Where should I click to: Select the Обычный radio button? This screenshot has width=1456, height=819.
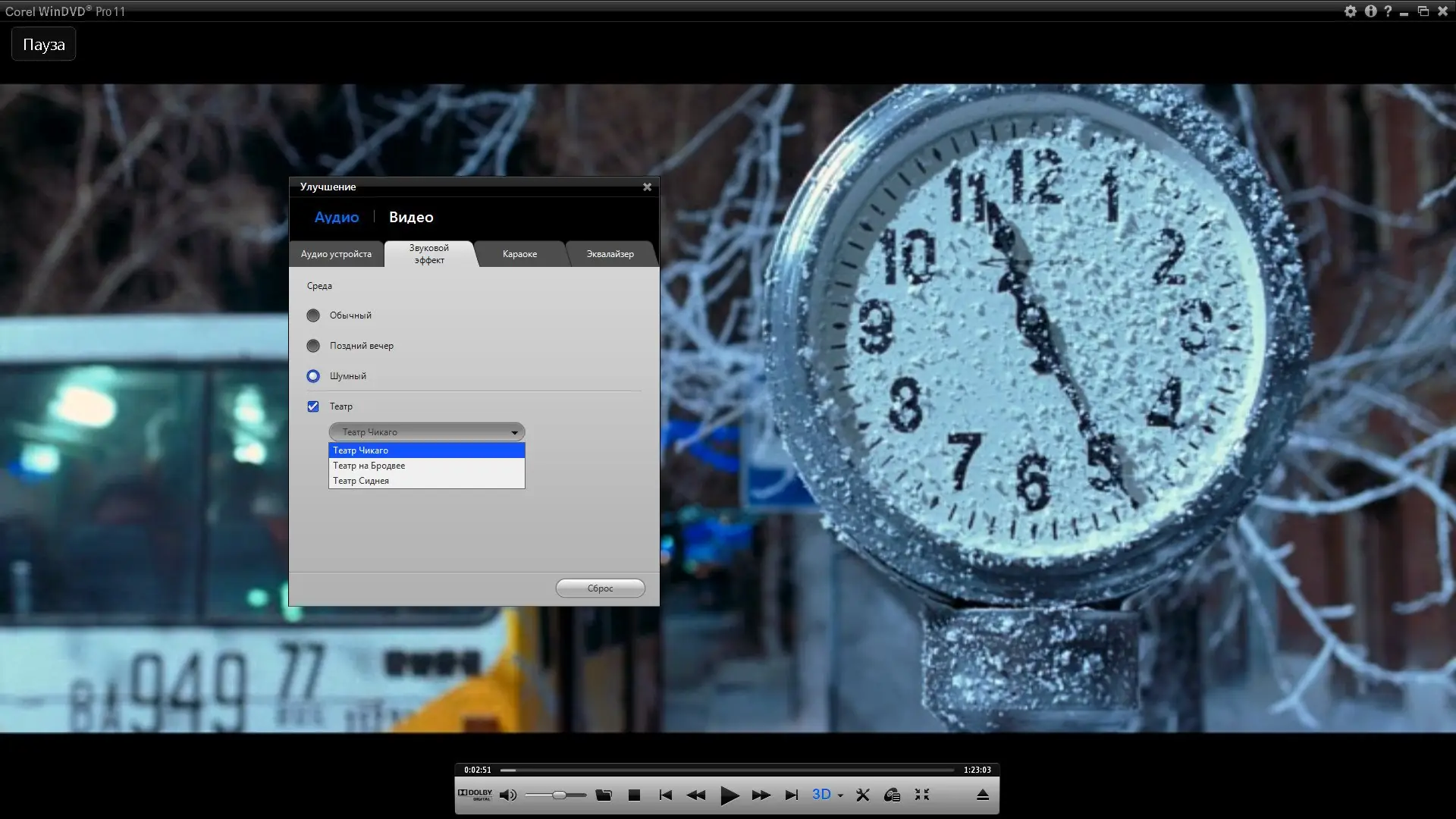point(313,315)
